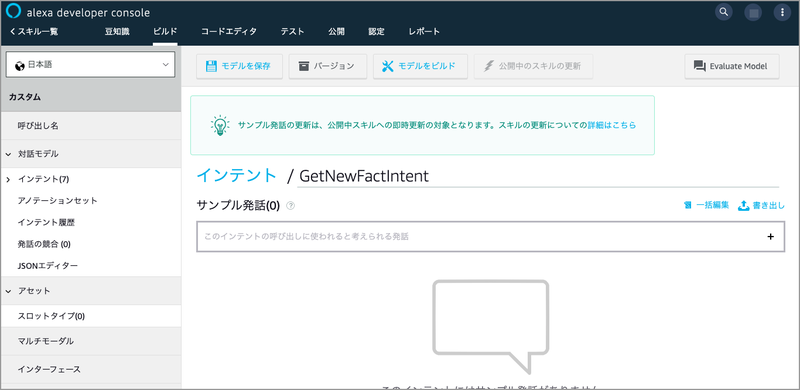Click the インテント breadcrumb link
The image size is (800, 390).
[237, 176]
